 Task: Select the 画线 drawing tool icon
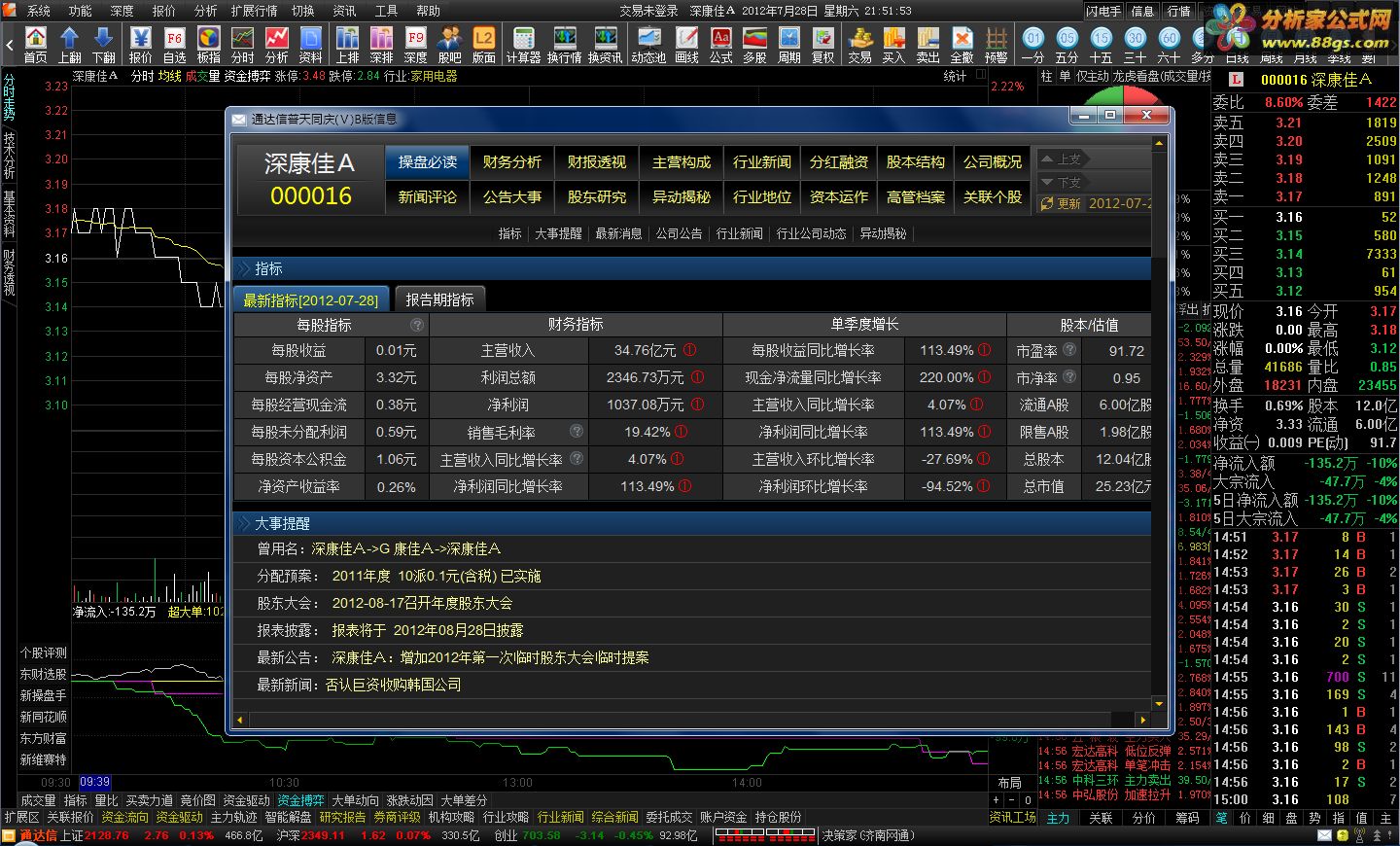point(687,44)
